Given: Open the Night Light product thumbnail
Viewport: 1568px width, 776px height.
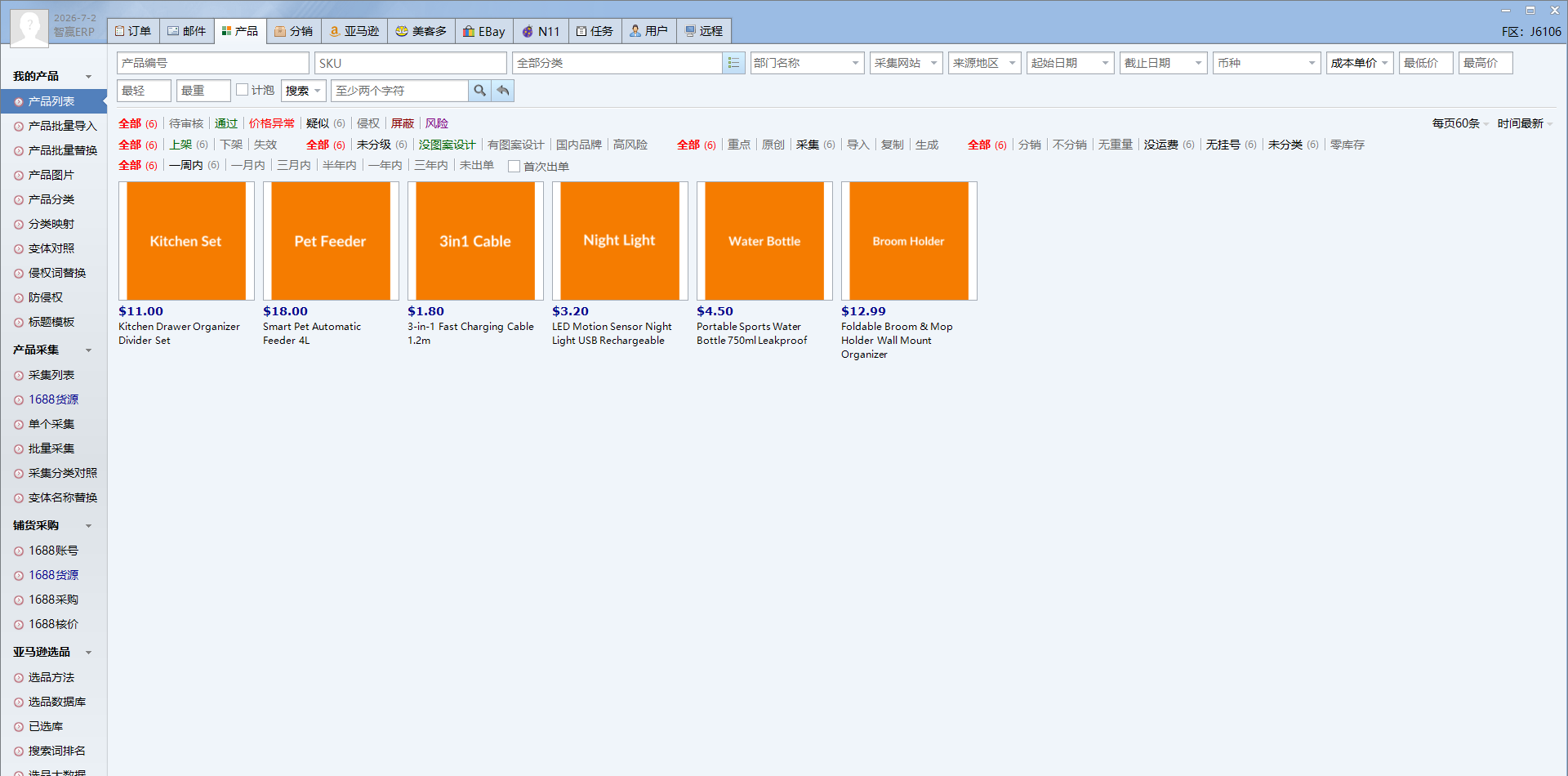Looking at the screenshot, I should pos(620,241).
